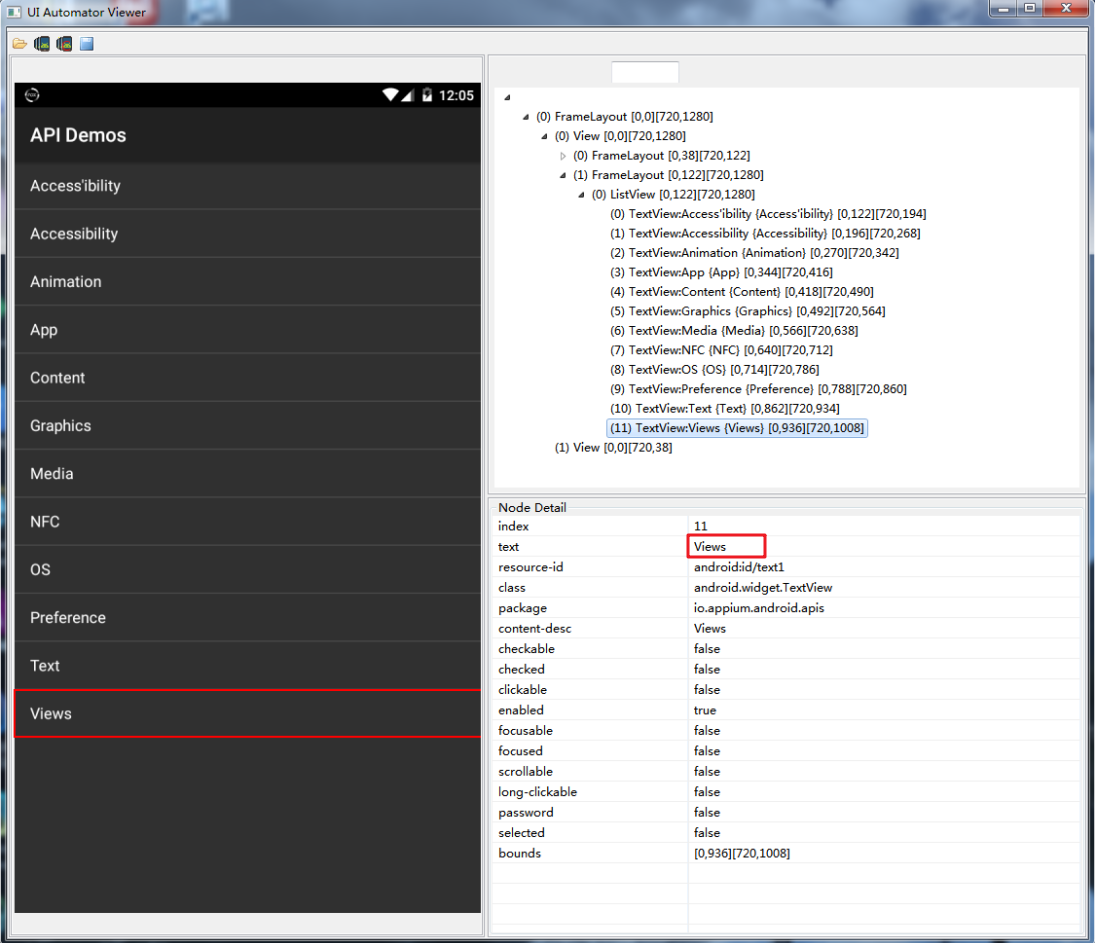Click Access'ibility item in phone screenshot
This screenshot has height=943, width=1095.
coord(247,186)
